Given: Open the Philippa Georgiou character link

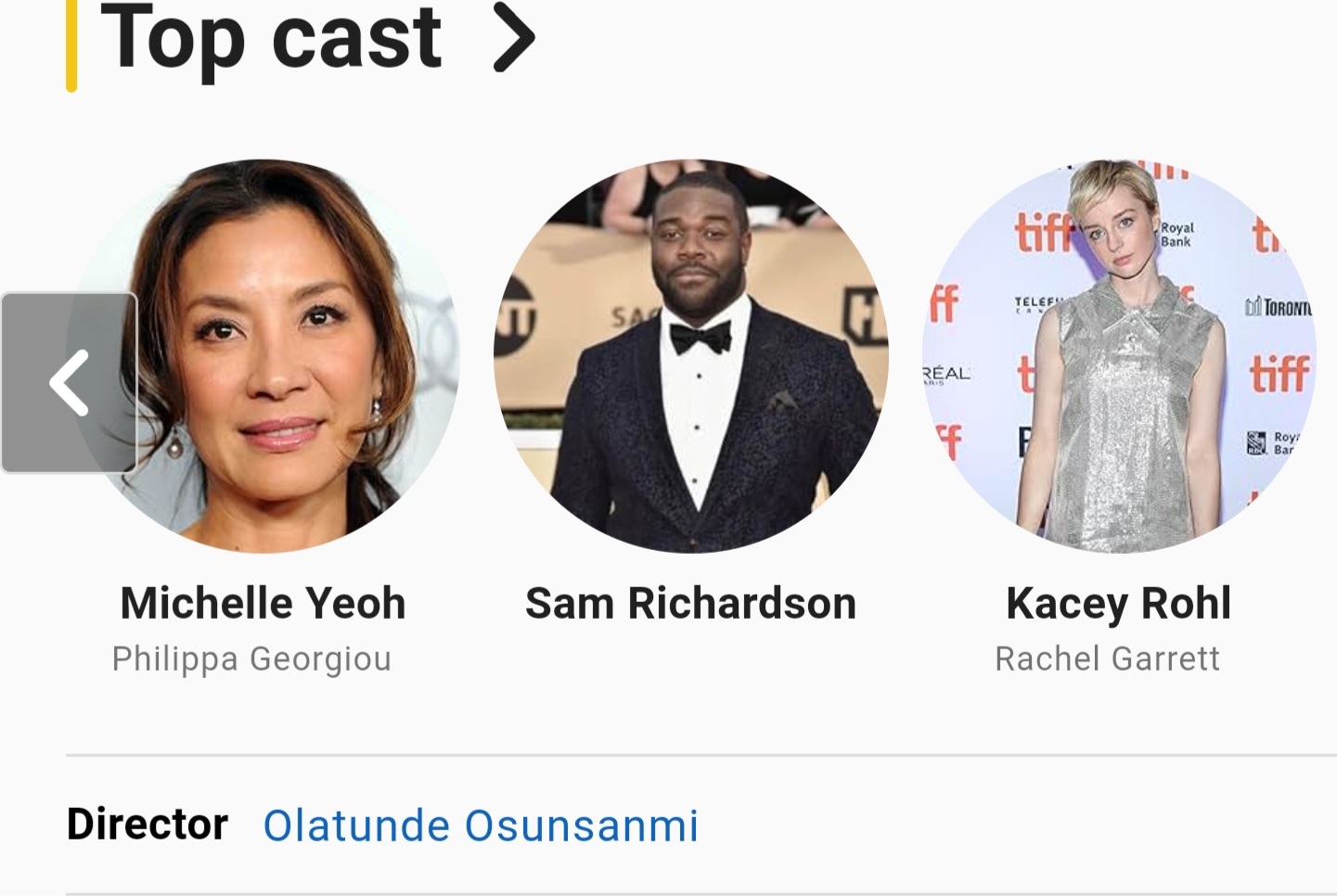Looking at the screenshot, I should tap(251, 659).
